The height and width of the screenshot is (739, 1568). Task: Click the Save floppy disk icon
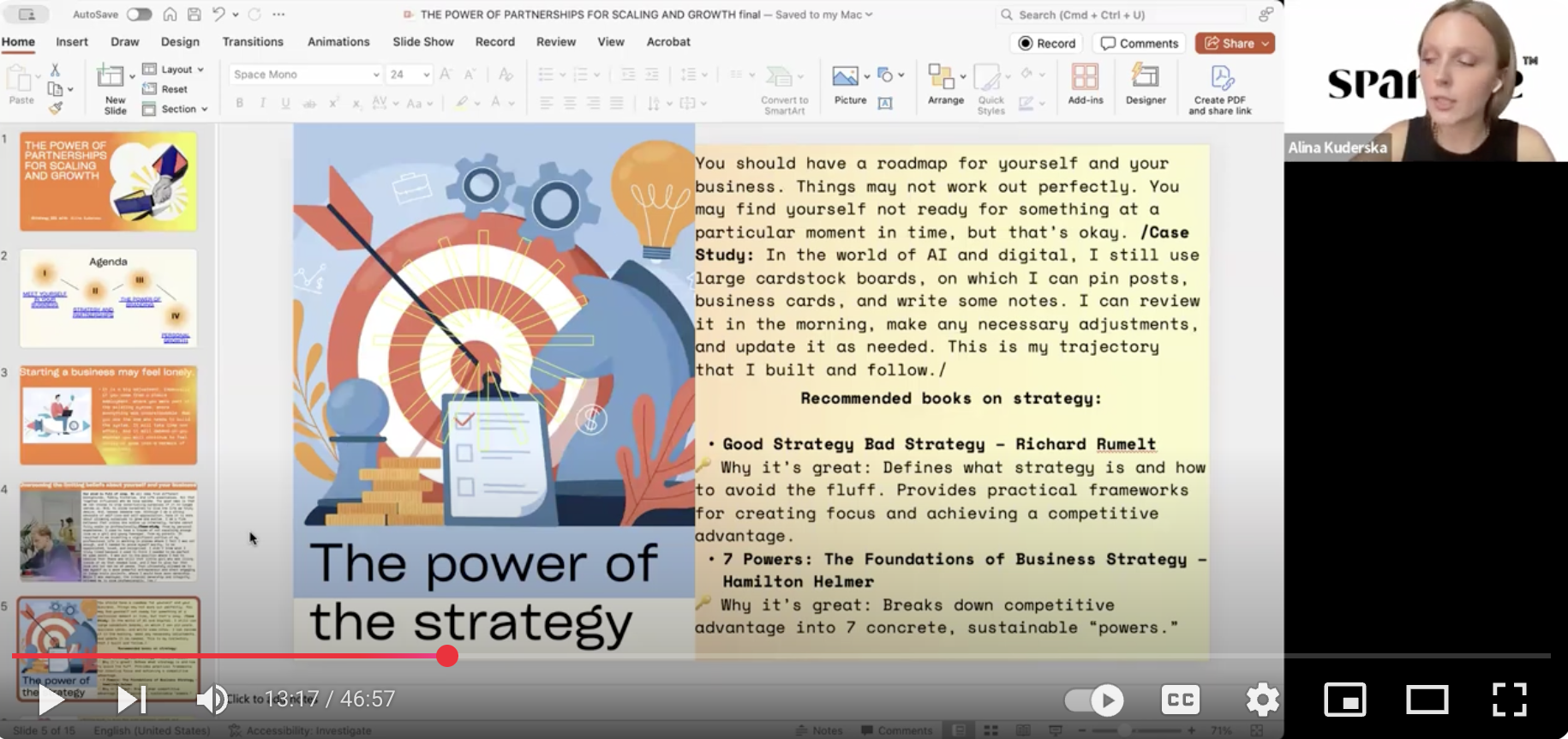pos(194,15)
